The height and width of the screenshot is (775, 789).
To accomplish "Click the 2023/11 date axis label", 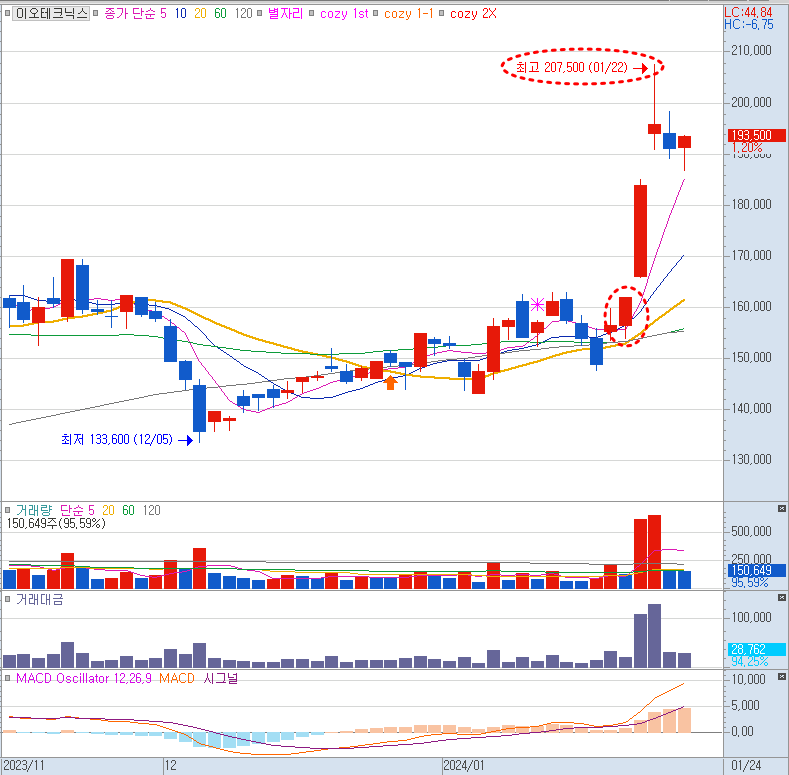I will (x=24, y=766).
